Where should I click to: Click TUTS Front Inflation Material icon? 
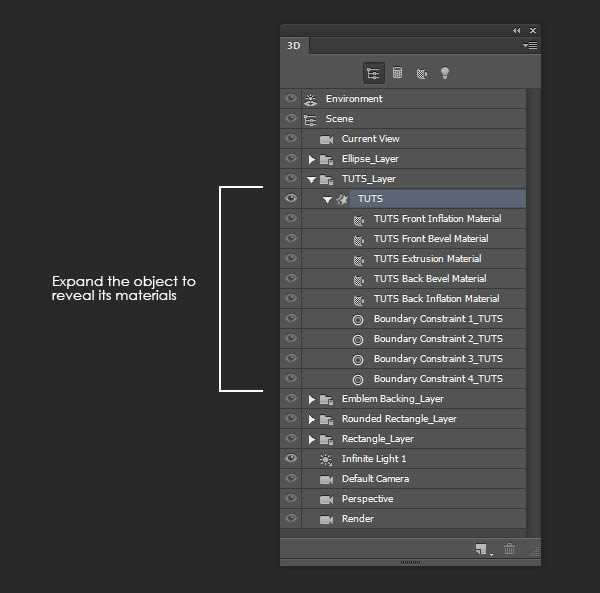[359, 220]
